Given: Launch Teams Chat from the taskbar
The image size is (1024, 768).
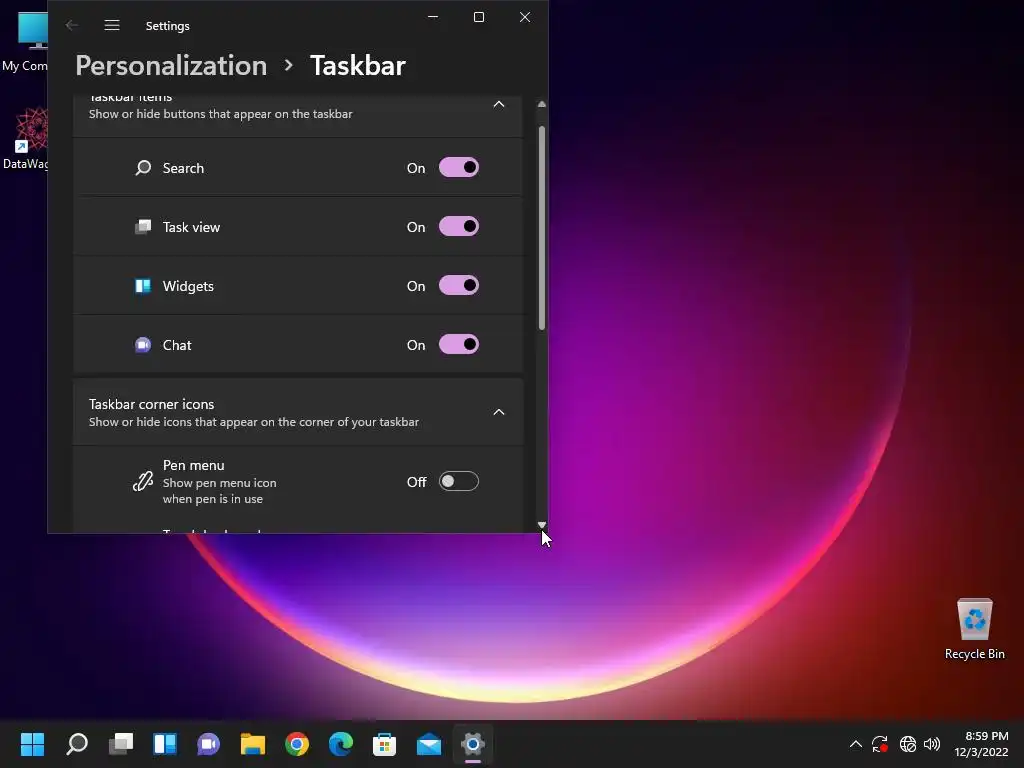Looking at the screenshot, I should [209, 743].
